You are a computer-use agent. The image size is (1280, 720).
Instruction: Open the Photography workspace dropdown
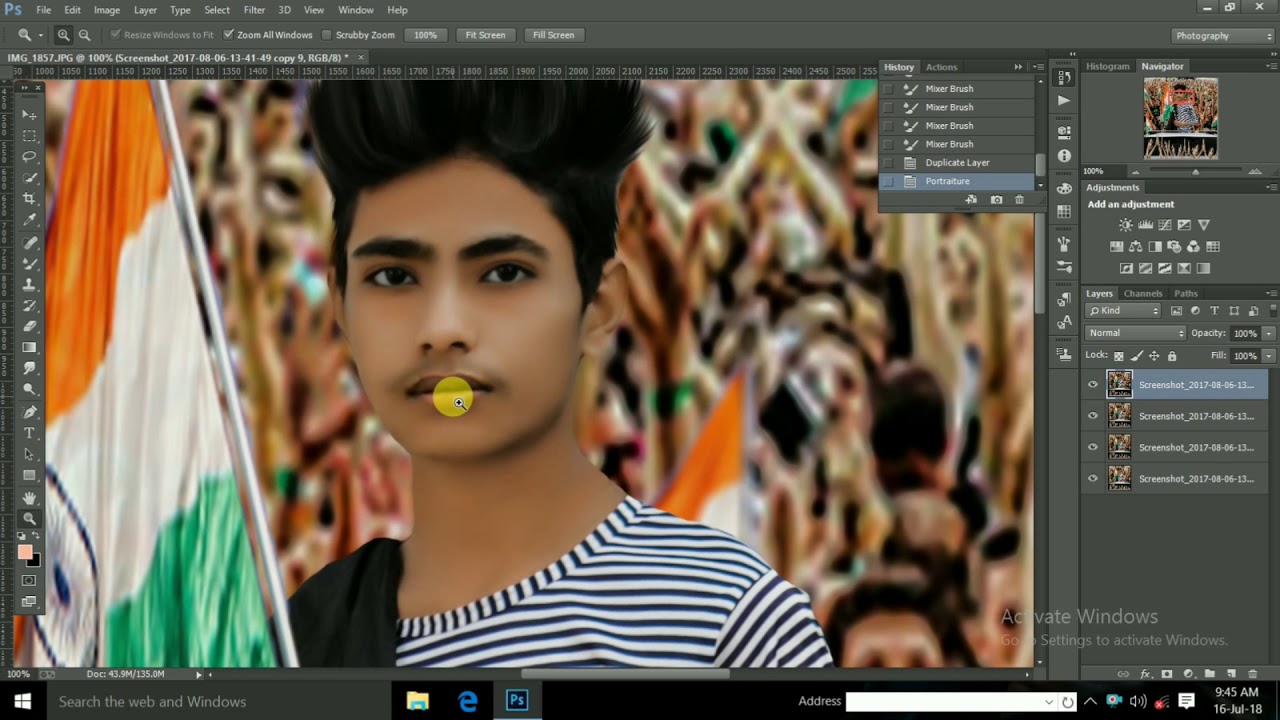click(1221, 35)
